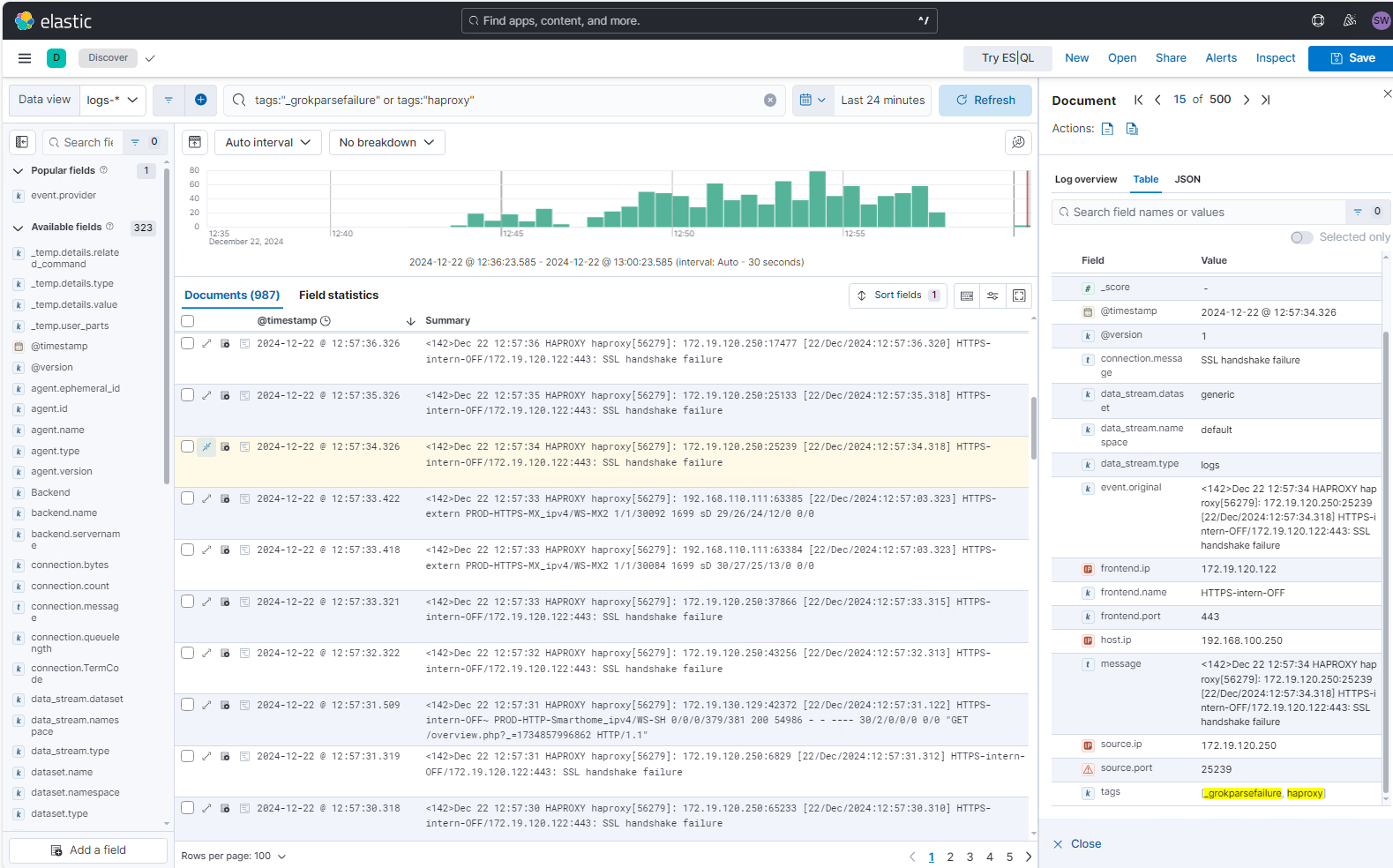This screenshot has width=1393, height=868.
Task: Click the green D space avatar
Action: [x=56, y=58]
